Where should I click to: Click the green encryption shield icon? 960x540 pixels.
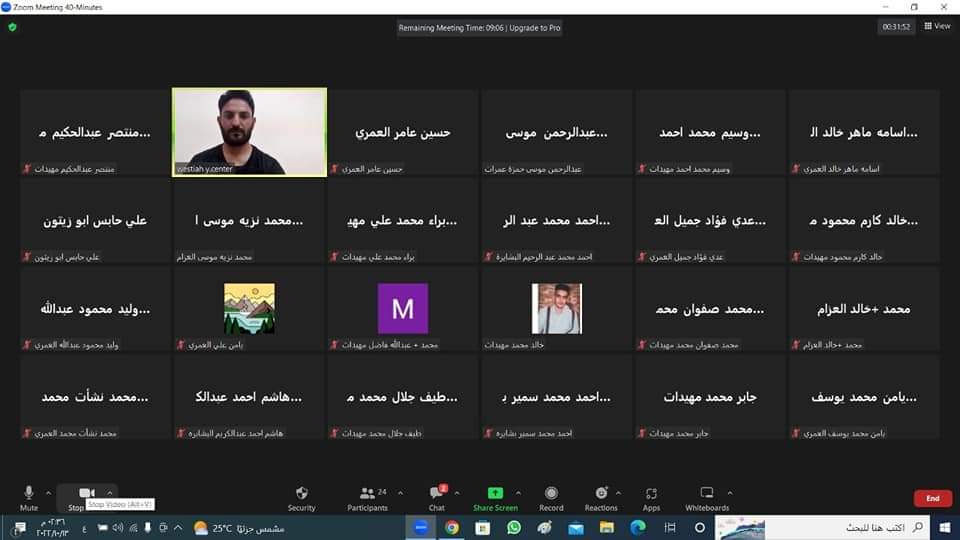click(x=12, y=27)
